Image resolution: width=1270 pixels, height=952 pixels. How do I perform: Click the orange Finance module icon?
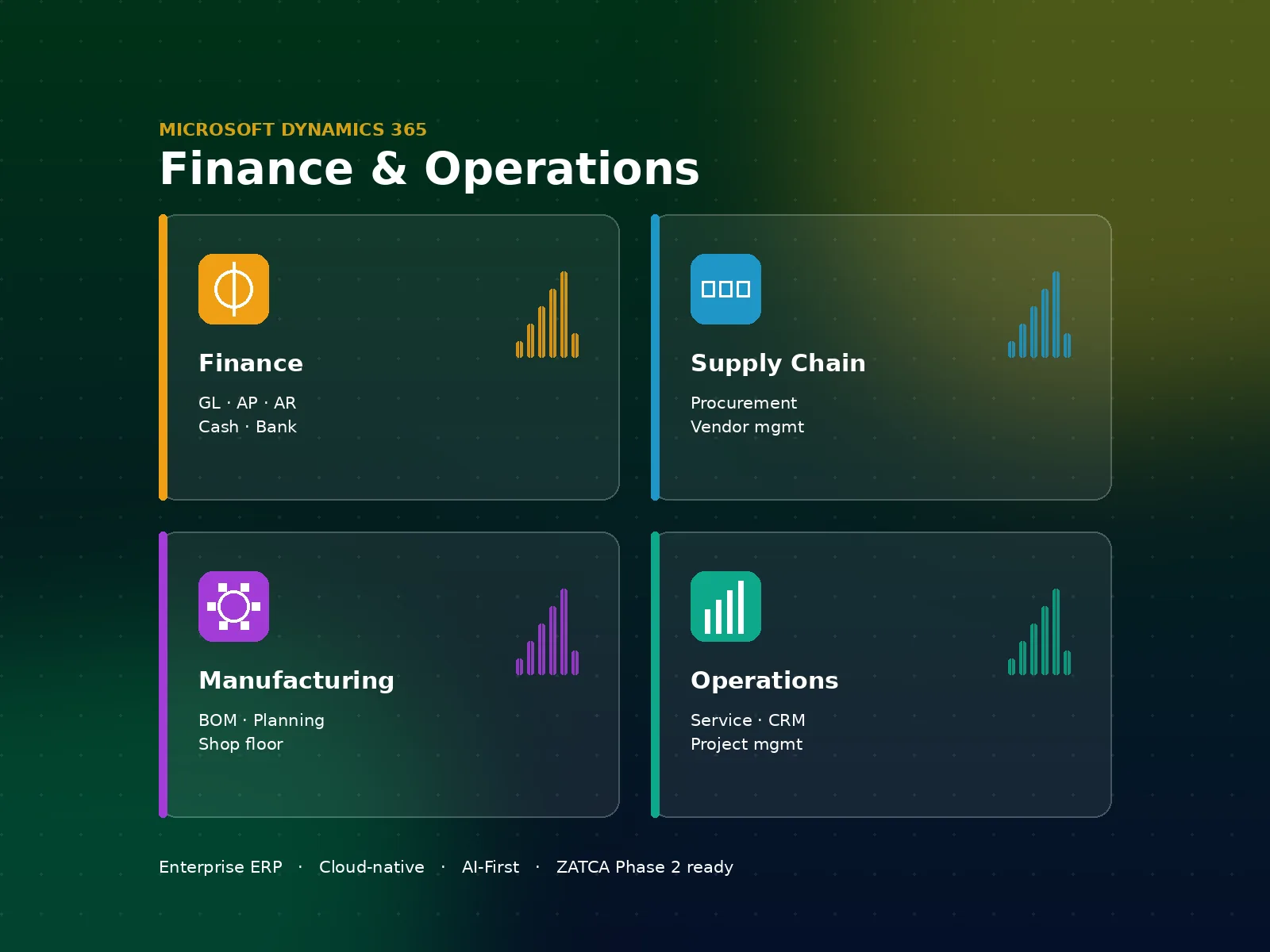click(233, 289)
